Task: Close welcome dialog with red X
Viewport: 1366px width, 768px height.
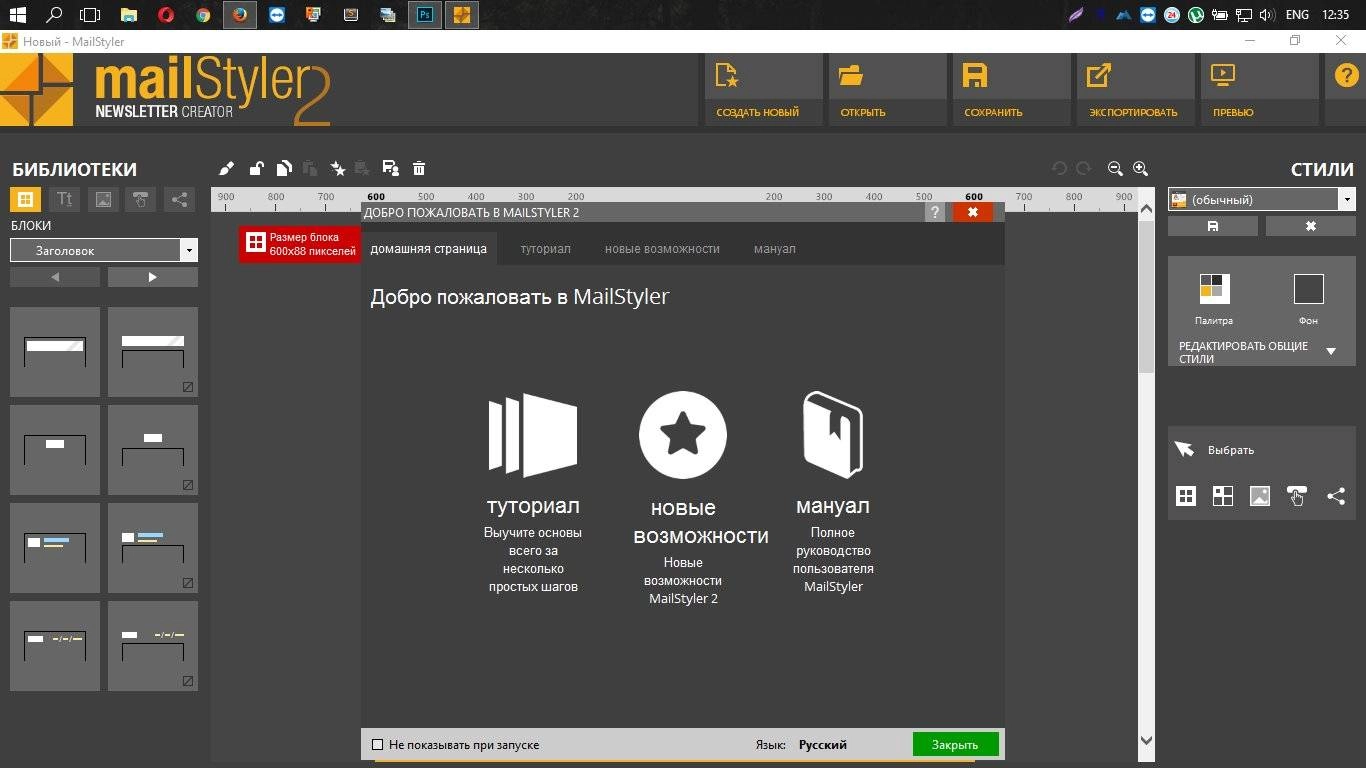Action: coord(973,212)
